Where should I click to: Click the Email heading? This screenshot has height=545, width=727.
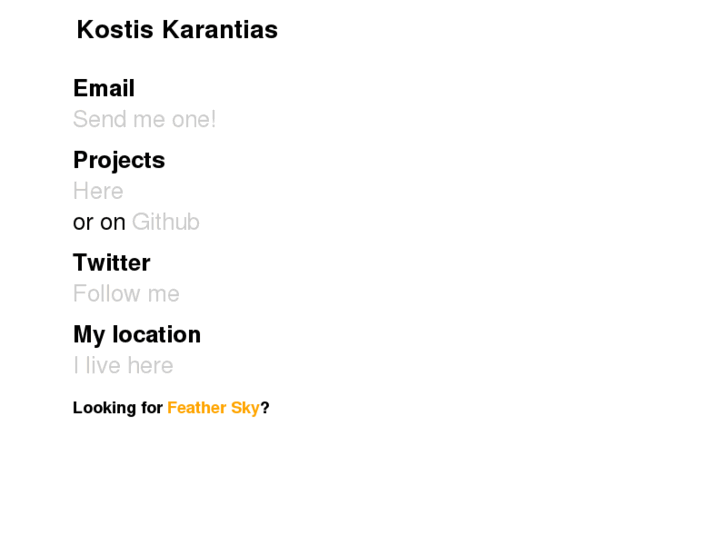click(x=104, y=89)
